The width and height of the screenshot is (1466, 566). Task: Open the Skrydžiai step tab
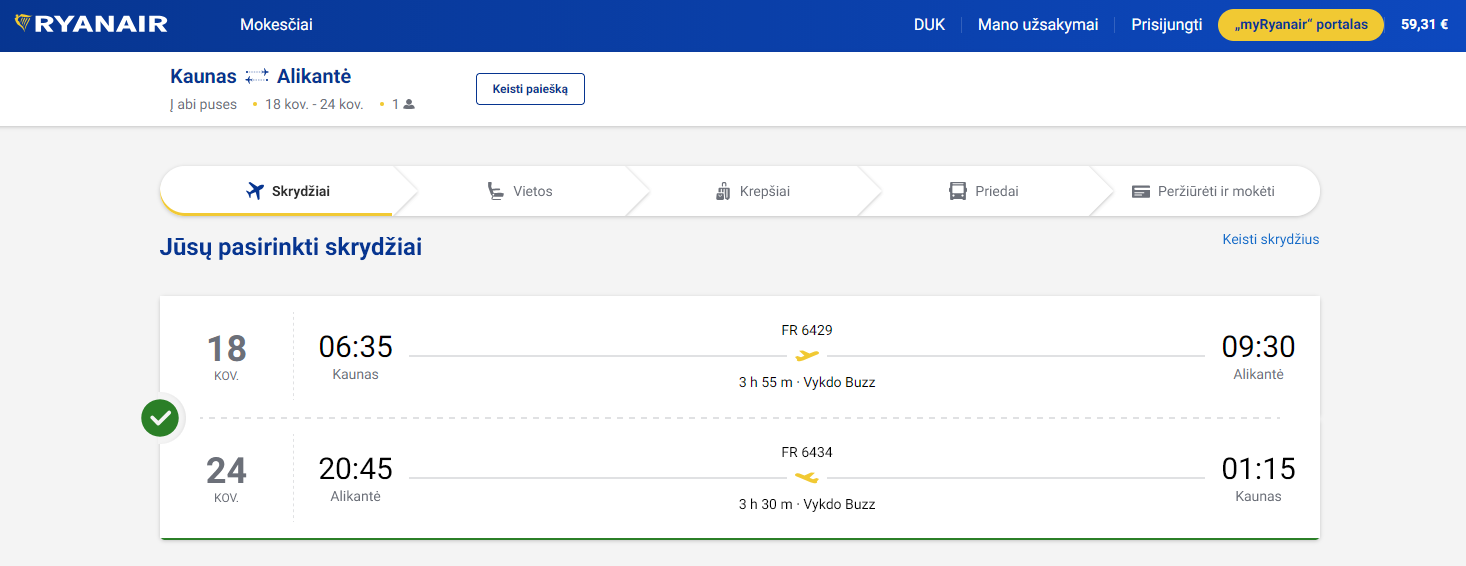click(x=288, y=191)
